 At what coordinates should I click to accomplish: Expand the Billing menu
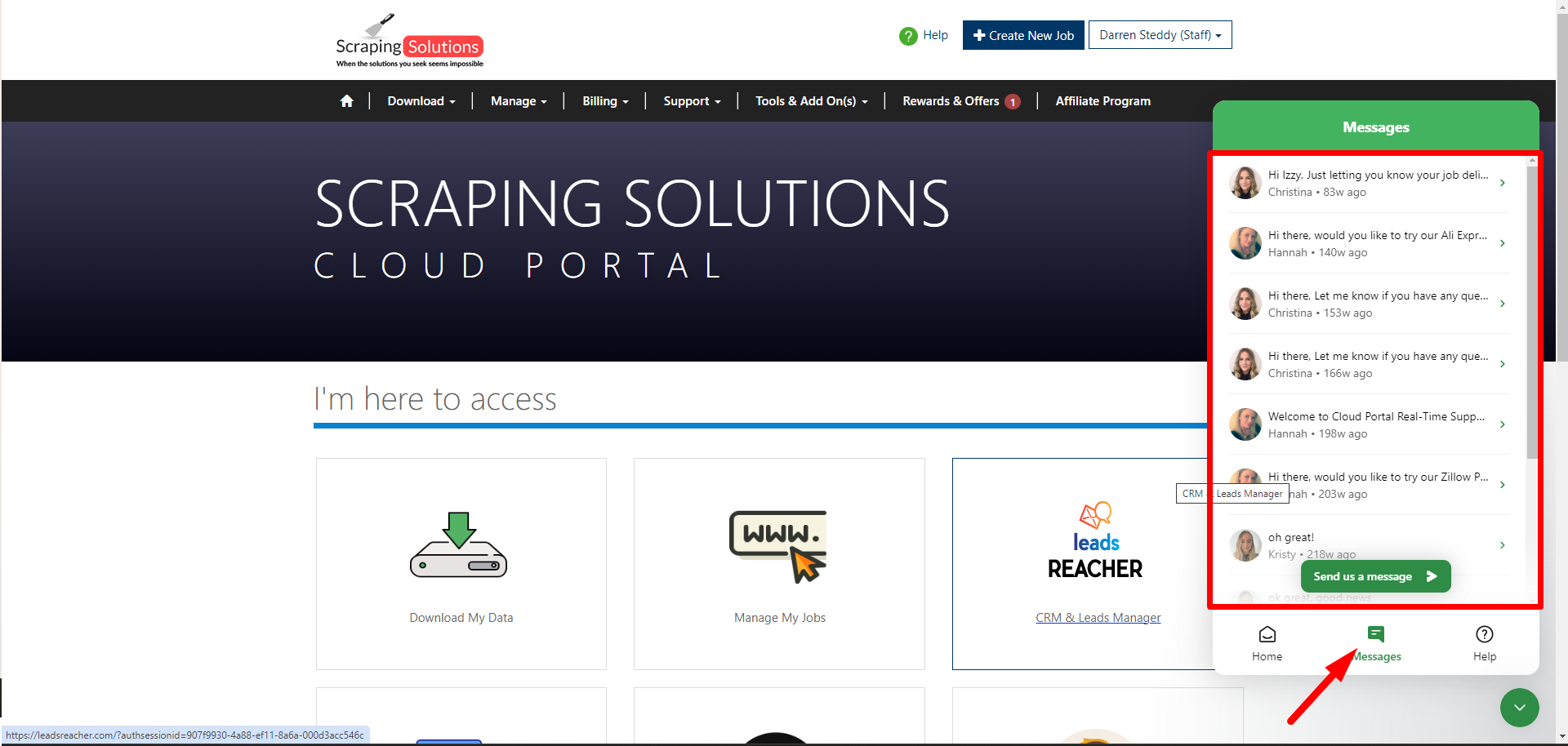[x=605, y=101]
